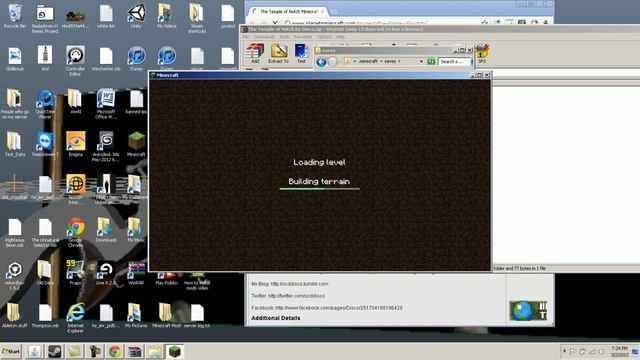Image resolution: width=640 pixels, height=360 pixels.
Task: Launch the Fraps desktop shortcut
Action: point(76,272)
